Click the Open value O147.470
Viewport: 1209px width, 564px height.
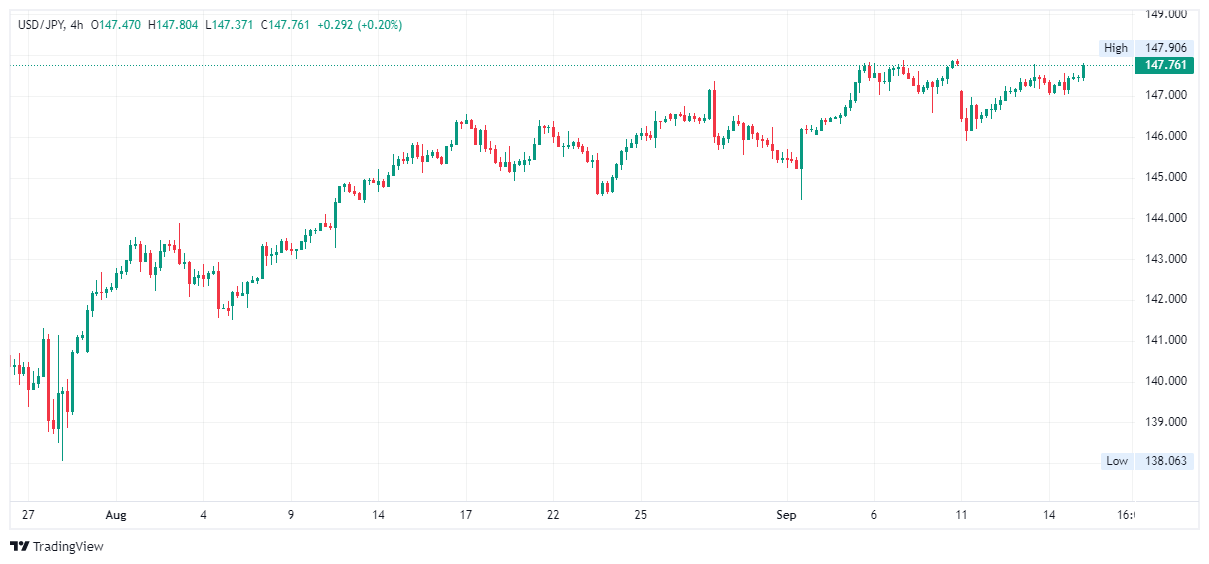pos(116,25)
